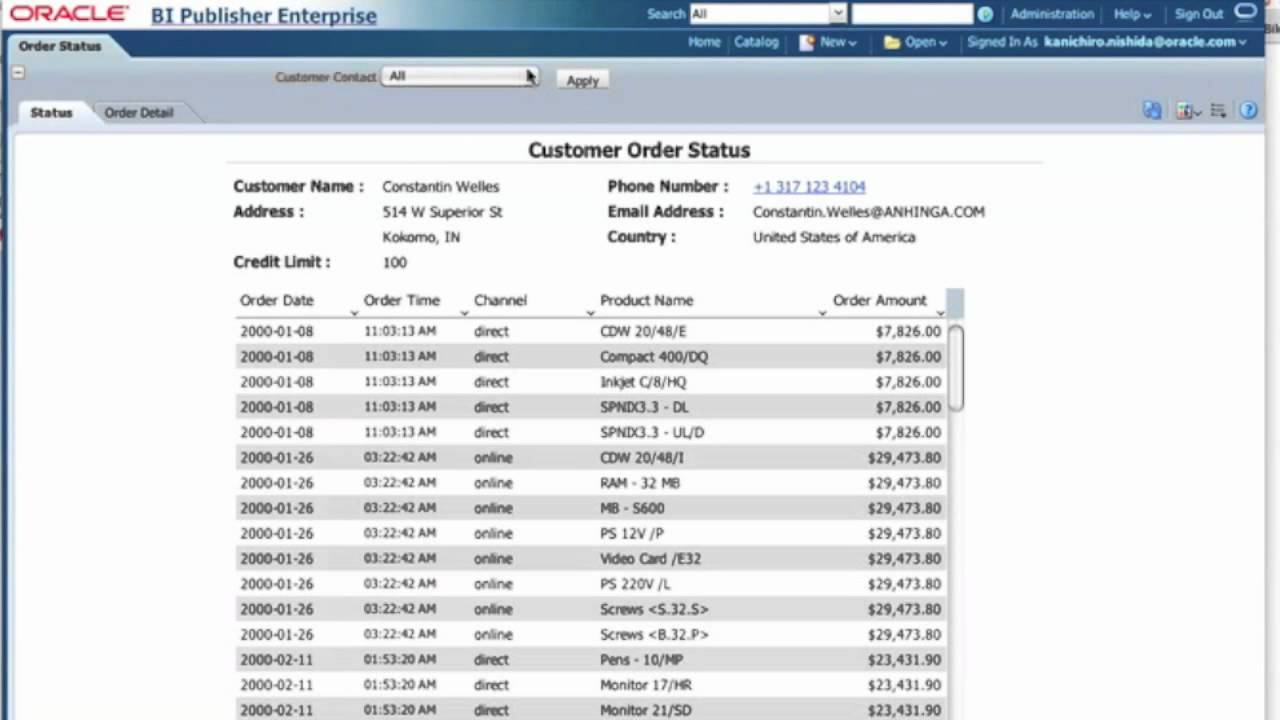Collapse the parameters area minus icon
This screenshot has width=1280, height=720.
coord(17,73)
